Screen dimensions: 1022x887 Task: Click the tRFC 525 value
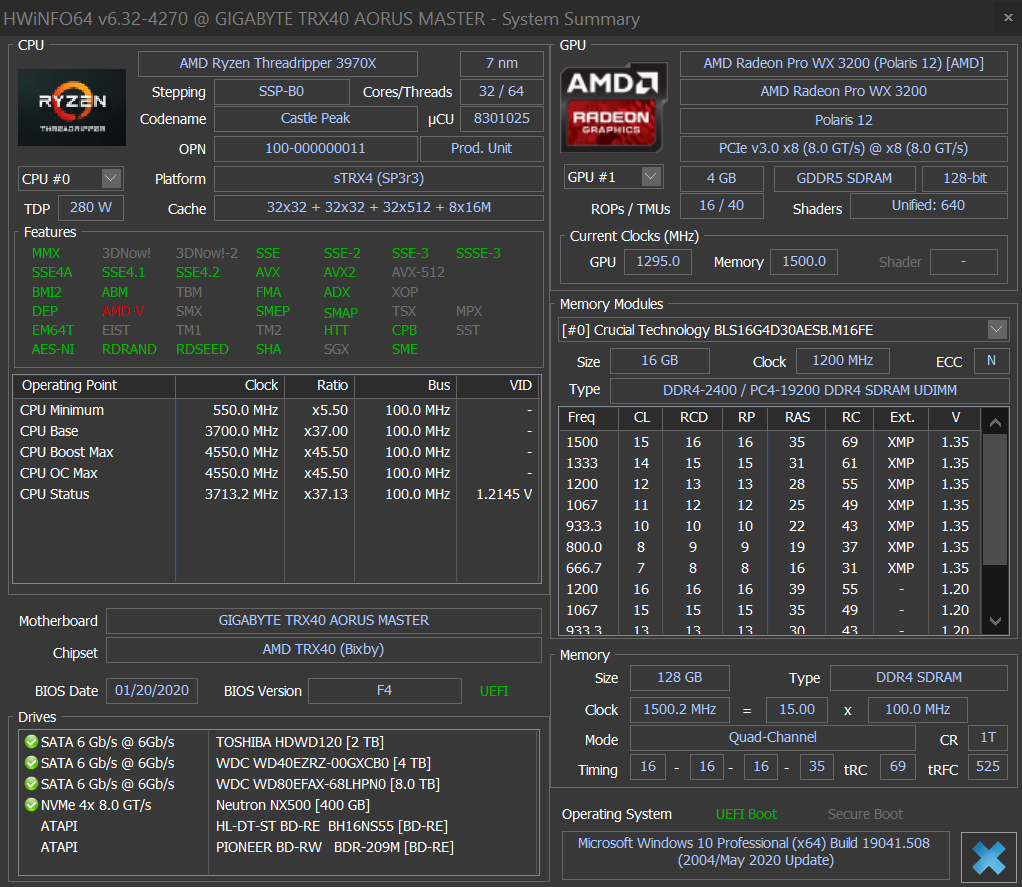(987, 767)
